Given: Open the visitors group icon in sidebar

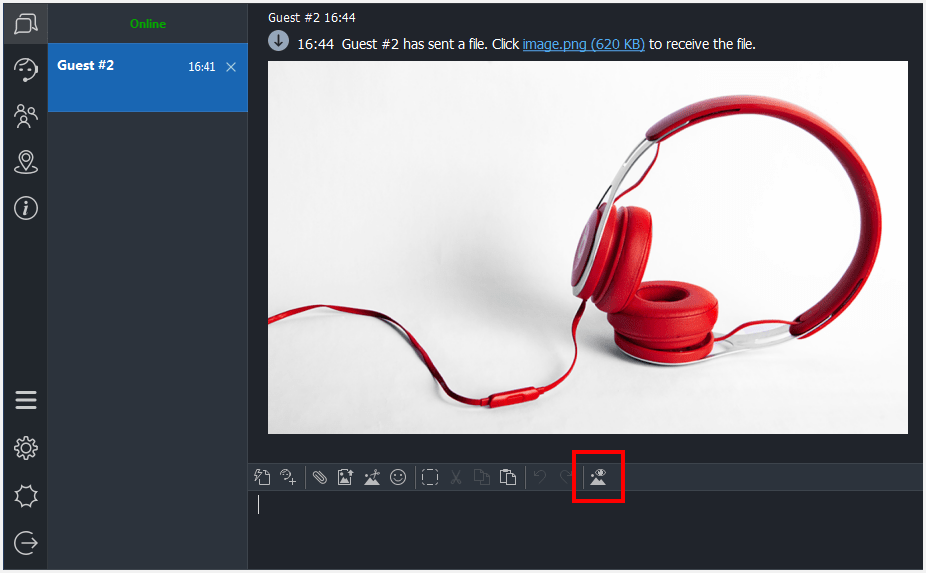Looking at the screenshot, I should click(26, 116).
